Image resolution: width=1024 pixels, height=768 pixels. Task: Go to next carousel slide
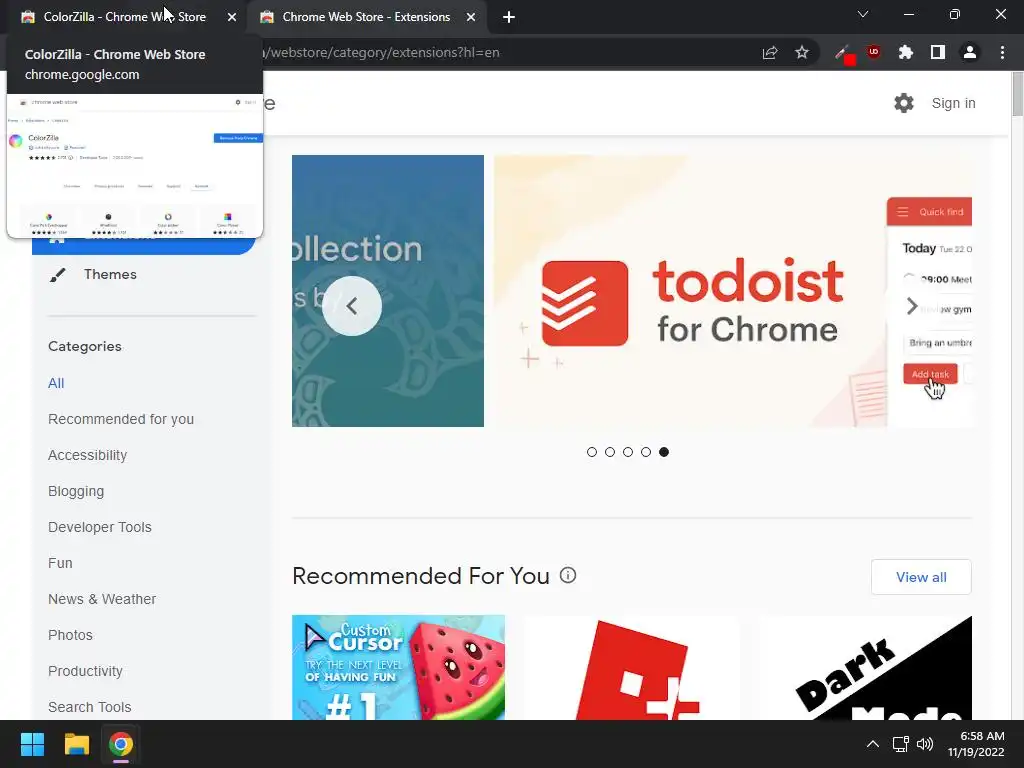pyautogui.click(x=912, y=306)
